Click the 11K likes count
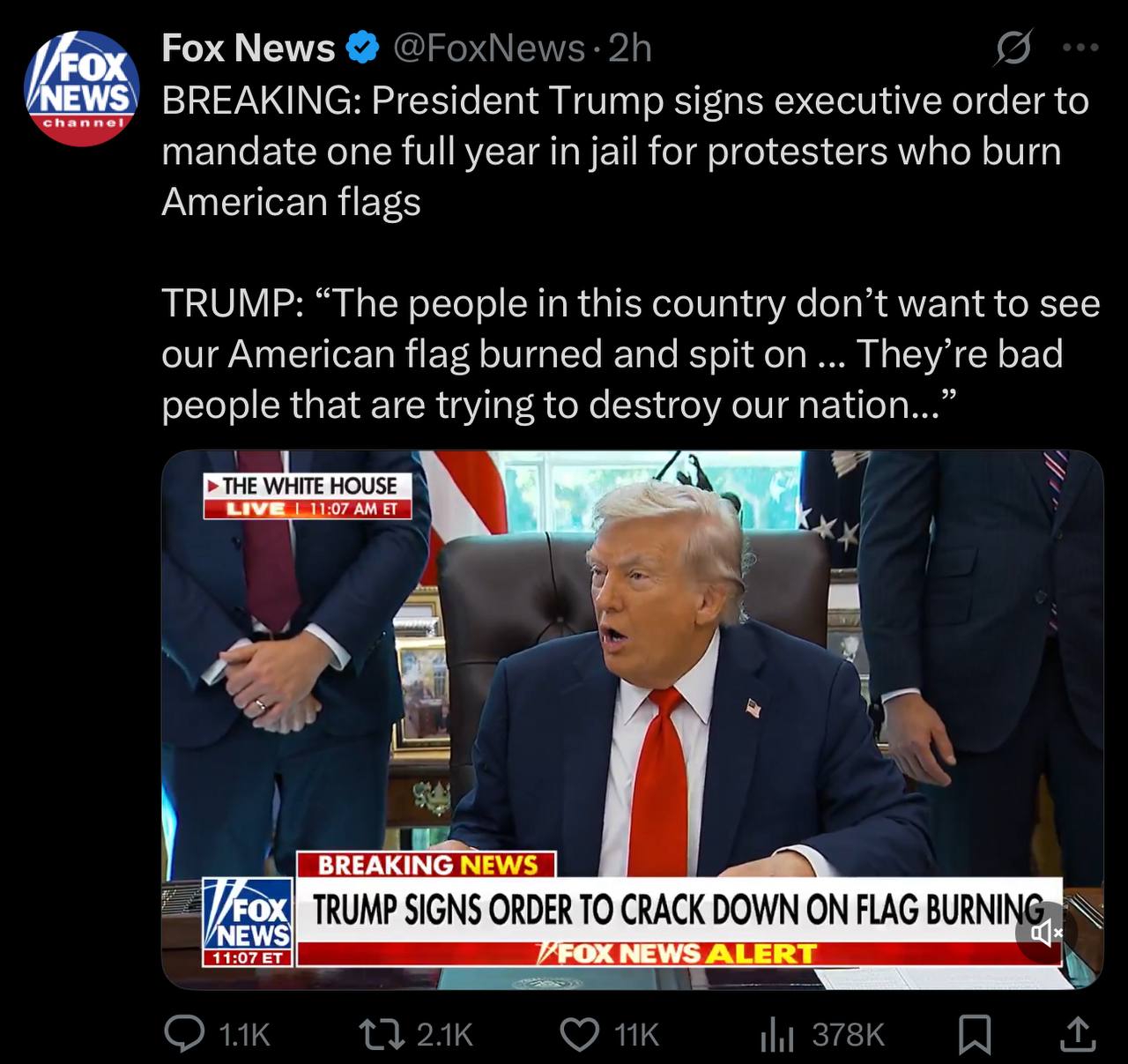 636,1035
